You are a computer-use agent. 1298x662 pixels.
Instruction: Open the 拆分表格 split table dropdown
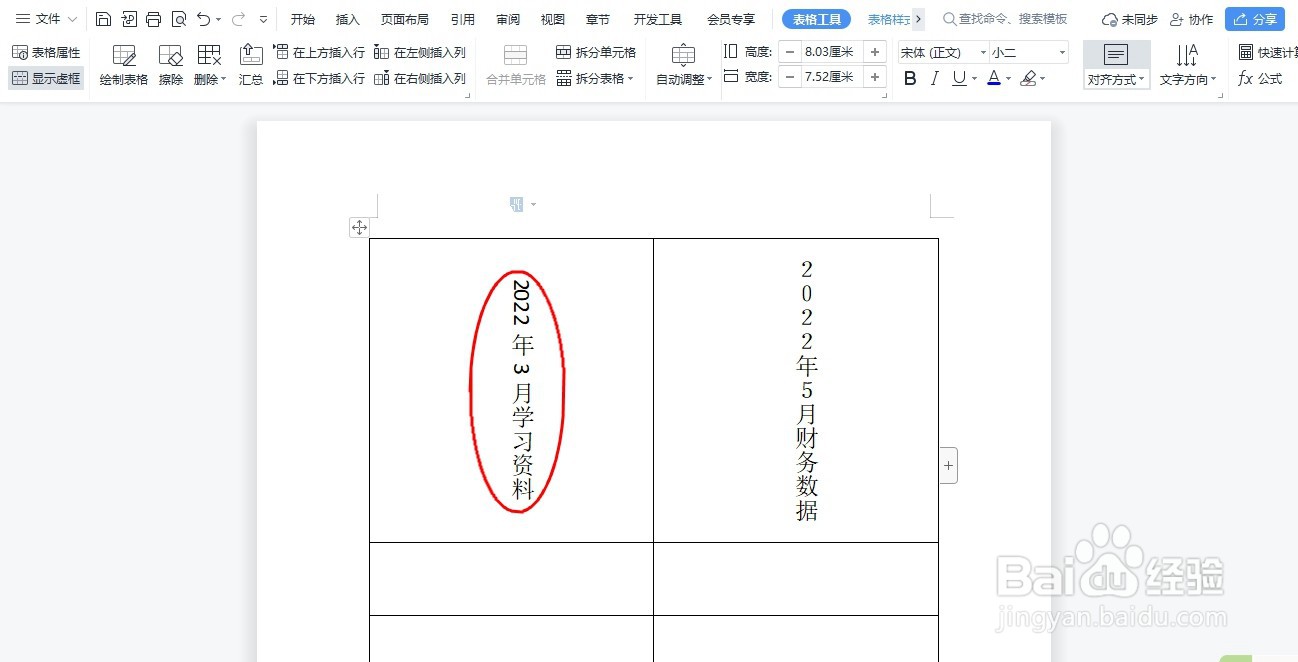596,78
